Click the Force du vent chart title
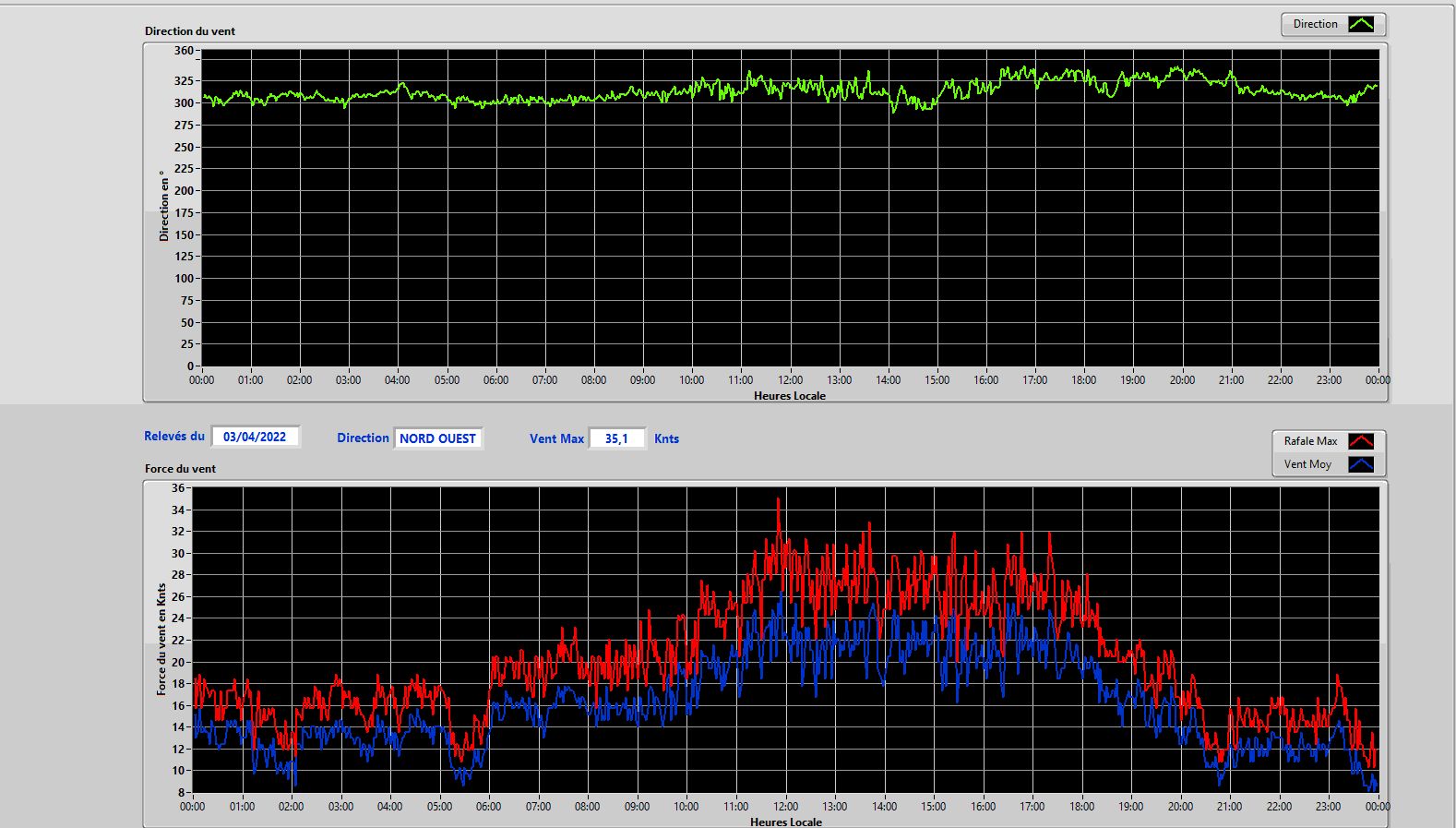Image resolution: width=1456 pixels, height=828 pixels. [180, 468]
